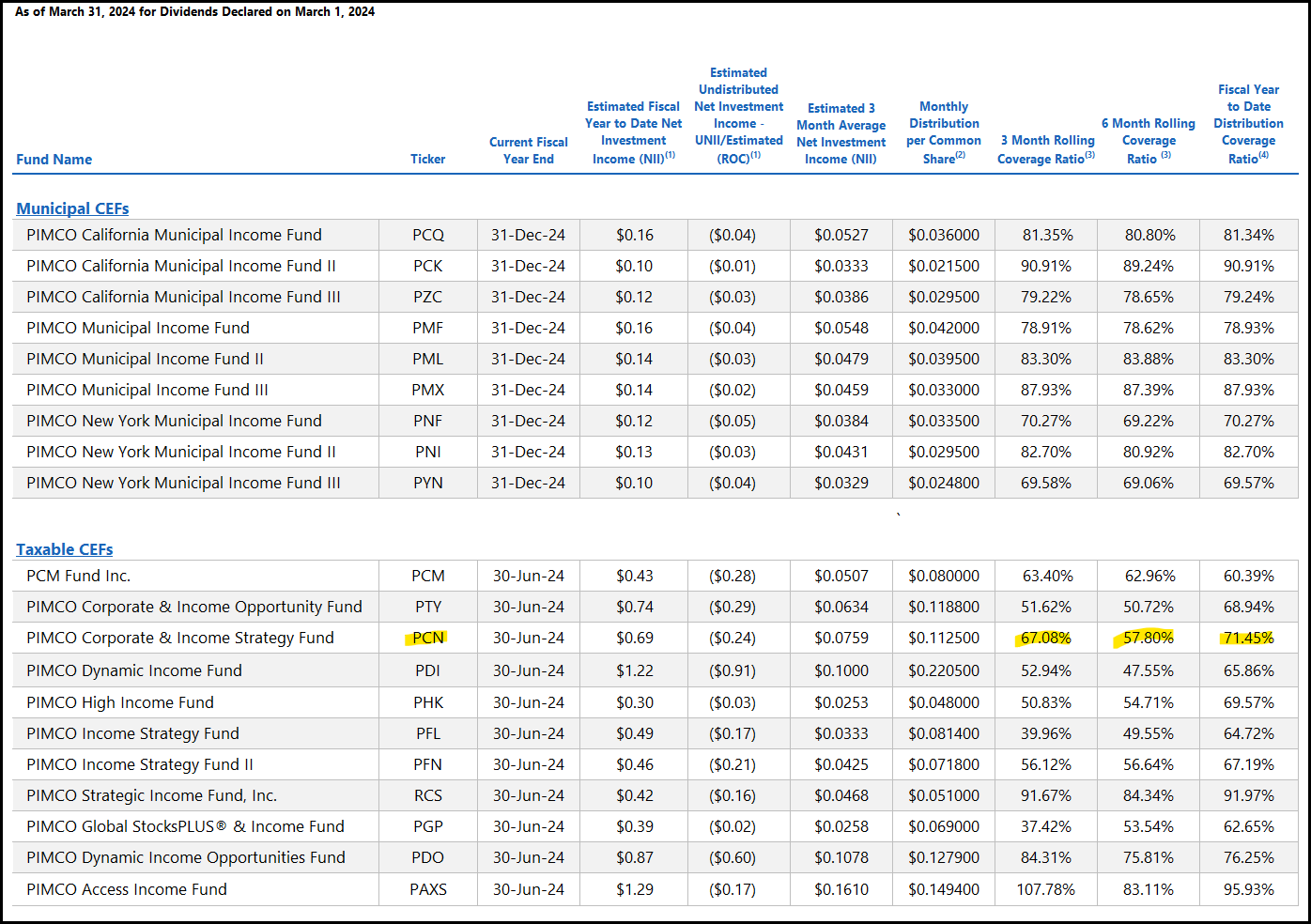Image resolution: width=1311 pixels, height=924 pixels.
Task: Select the Monthly Distribution per Common Share header
Action: tap(944, 132)
